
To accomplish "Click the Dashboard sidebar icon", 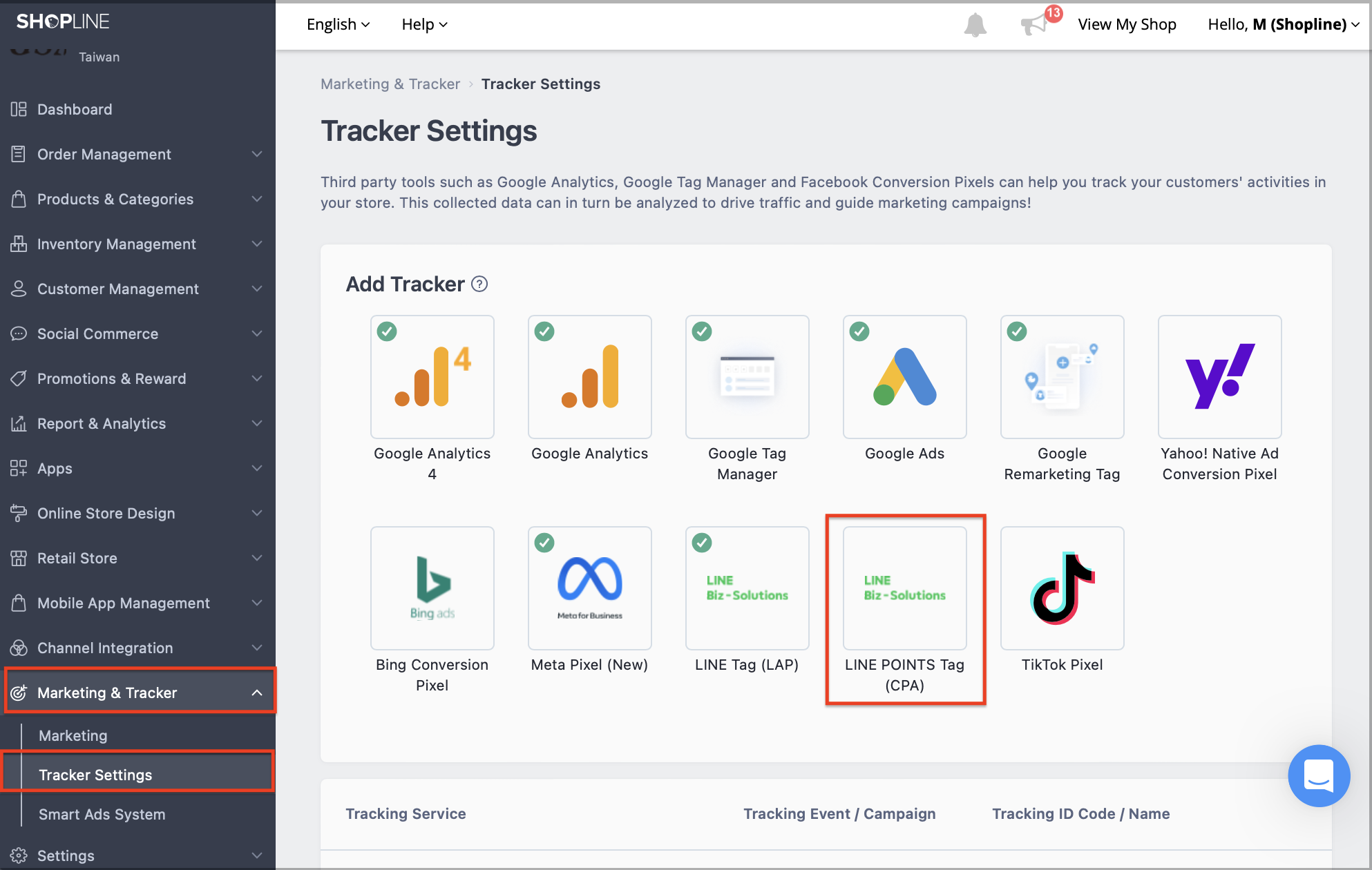I will [19, 109].
